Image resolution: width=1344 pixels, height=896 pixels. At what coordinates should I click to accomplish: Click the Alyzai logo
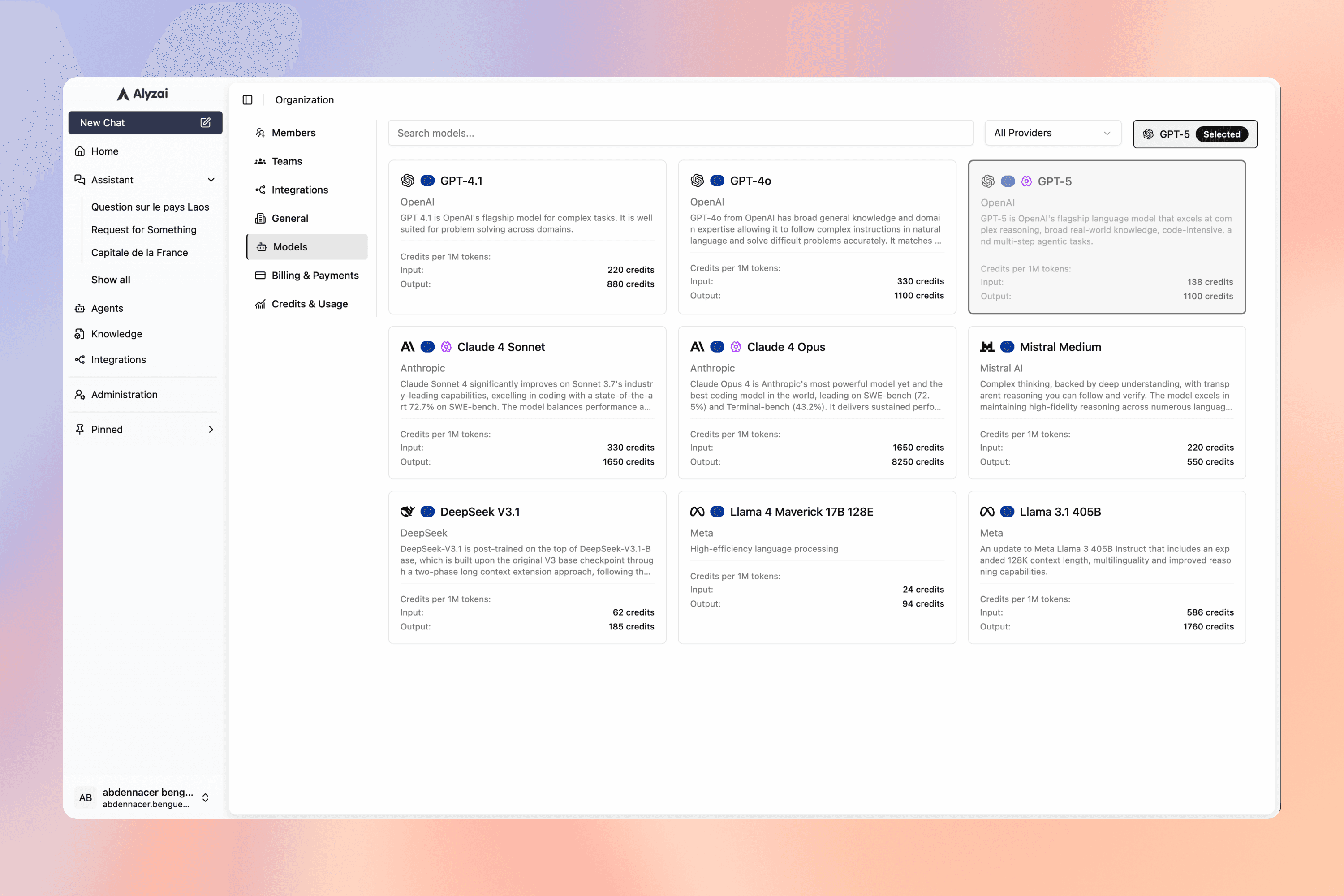coord(143,94)
